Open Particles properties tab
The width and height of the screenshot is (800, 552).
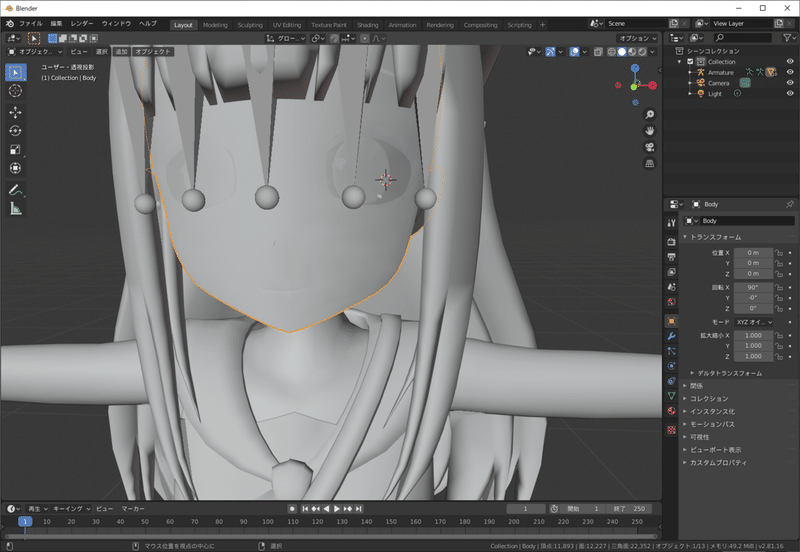click(x=671, y=351)
